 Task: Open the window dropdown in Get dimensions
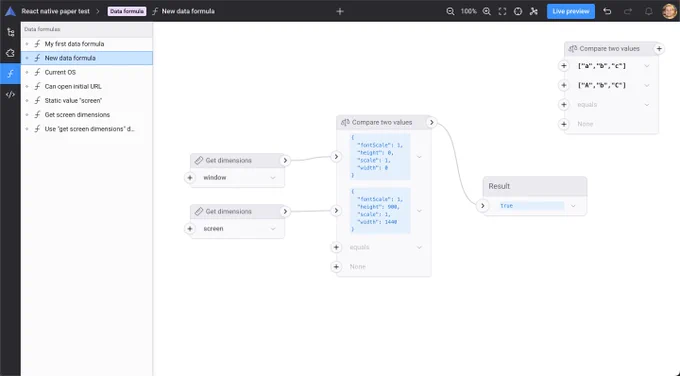273,177
